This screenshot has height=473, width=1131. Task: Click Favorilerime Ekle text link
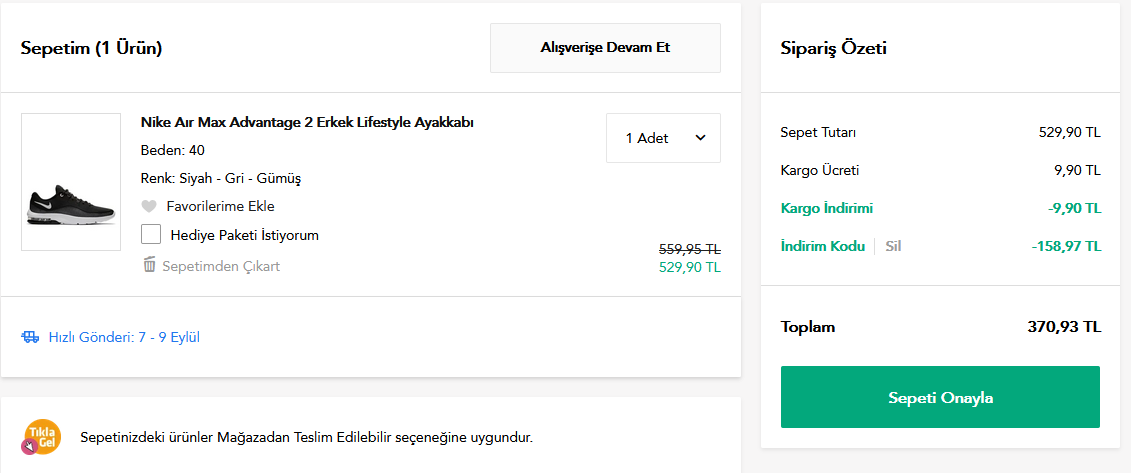221,206
